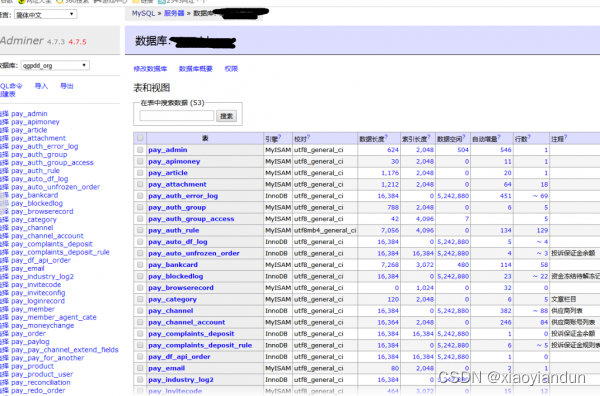Click the 校对 collation column header
This screenshot has height=396, width=600.
[300, 139]
